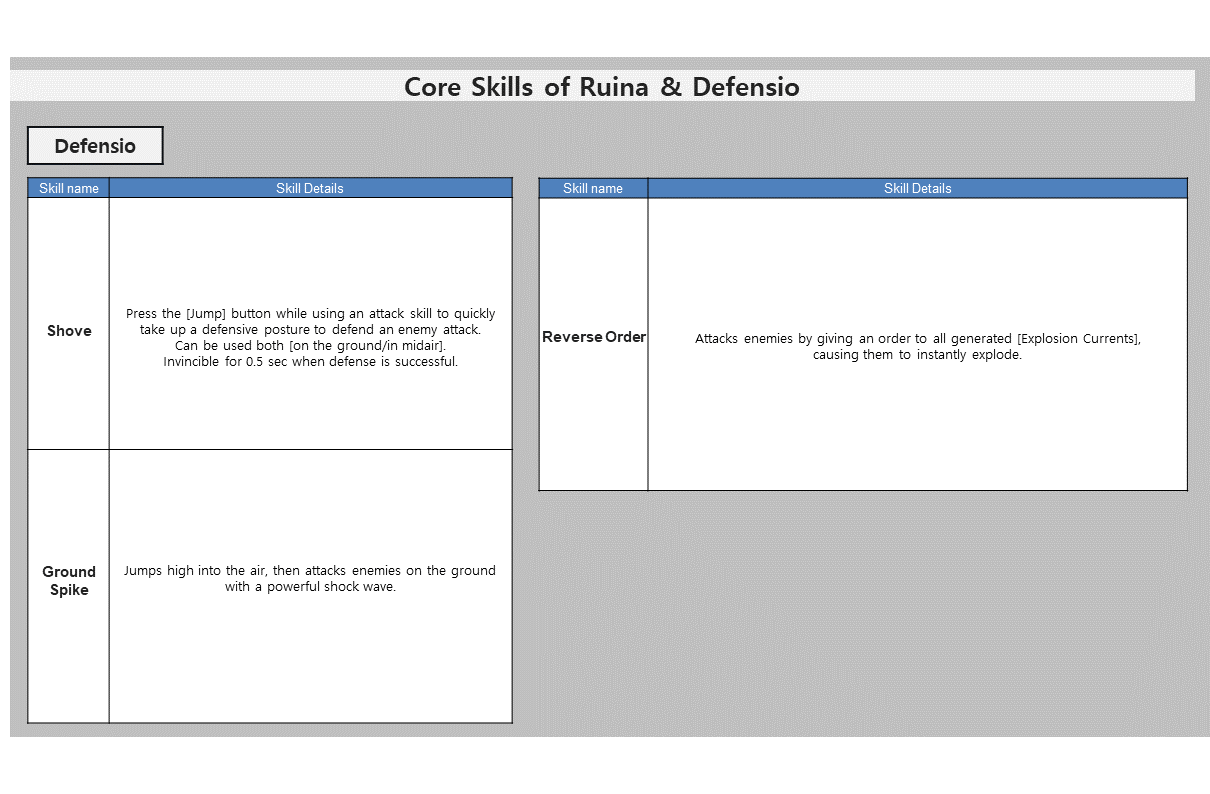Click 'Skill Details' header above Reverse Order description
This screenshot has height=794, width=1210.
pos(918,188)
